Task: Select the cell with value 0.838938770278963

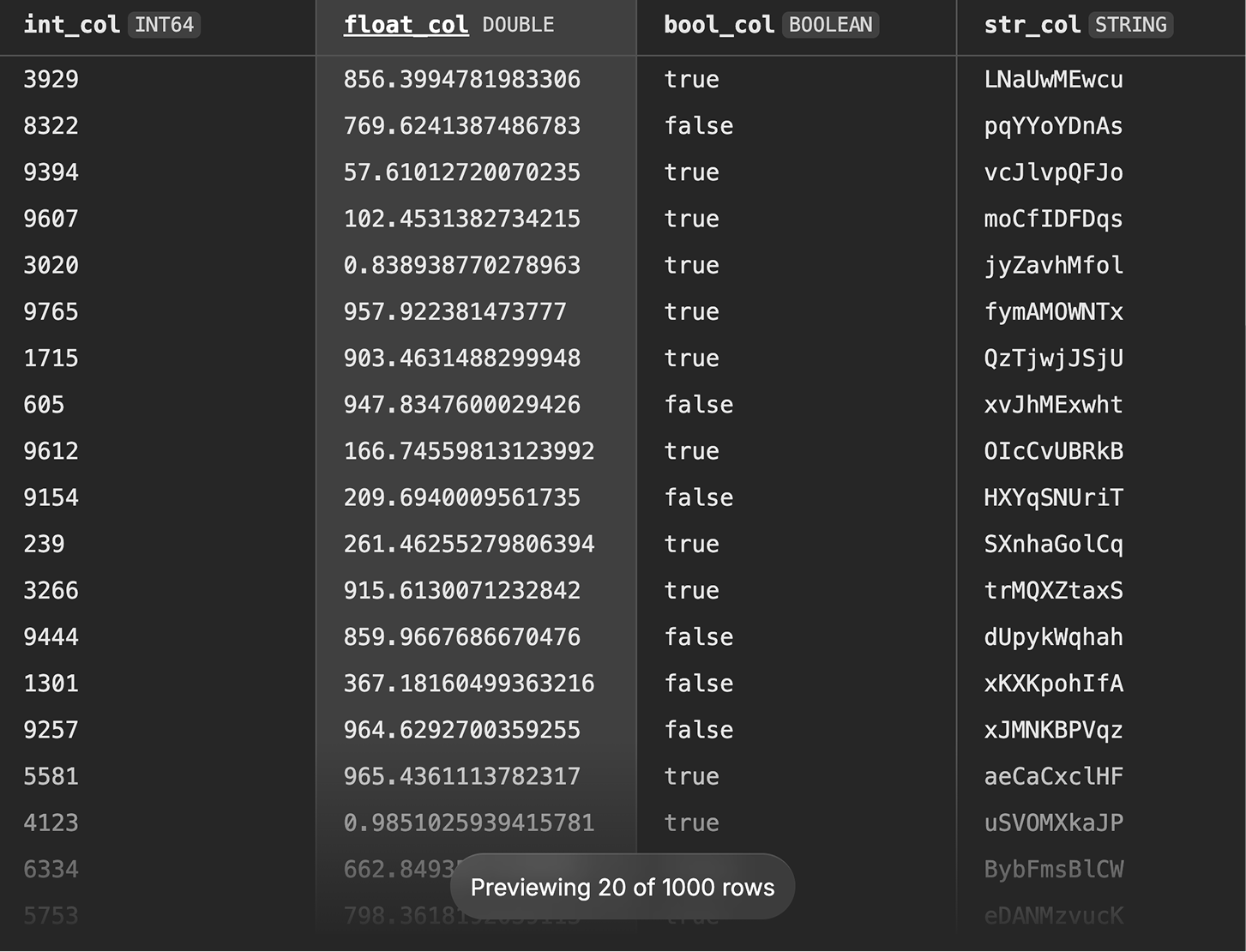Action: [461, 265]
